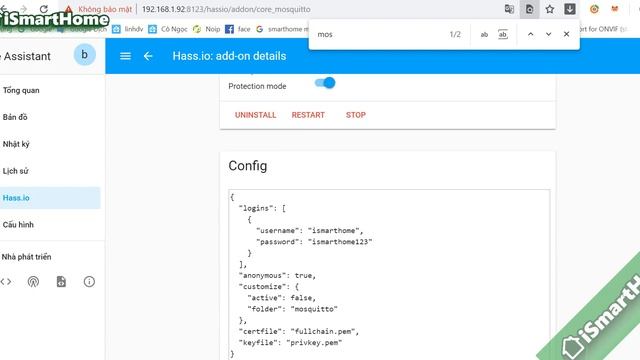Jump to the previous find match

[530, 34]
